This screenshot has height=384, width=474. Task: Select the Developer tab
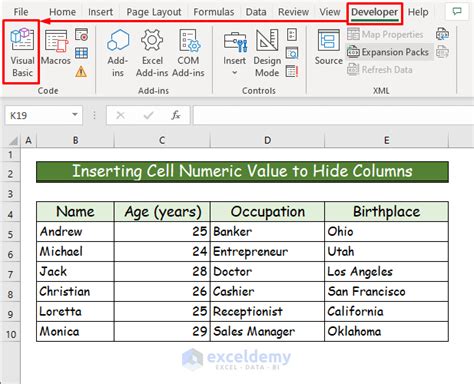[x=374, y=13]
